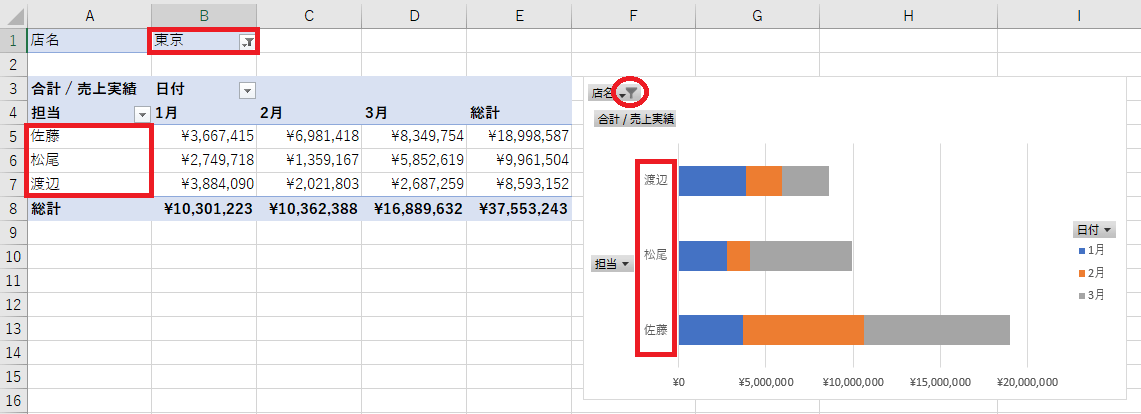
Task: Click the blue 1月 segment of 渡辺 bar
Action: (x=712, y=180)
